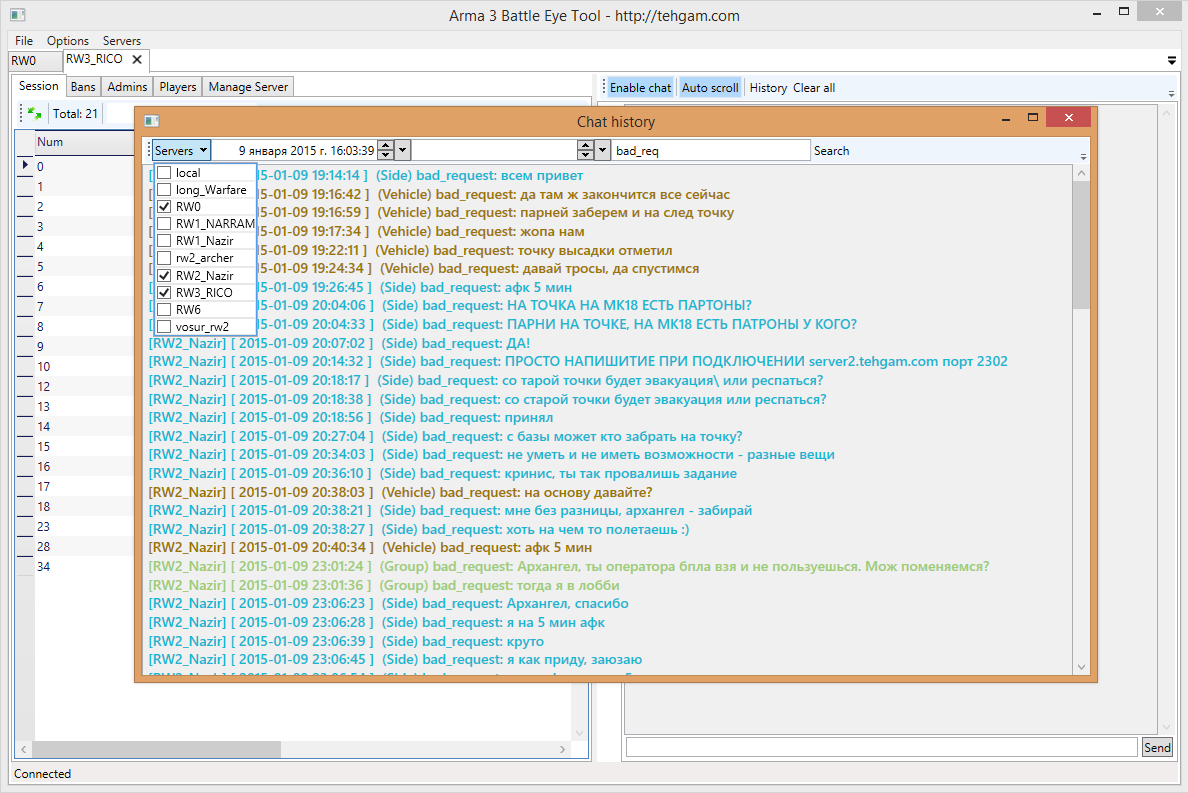Uncheck the RW3_RICO server checkbox

164,292
